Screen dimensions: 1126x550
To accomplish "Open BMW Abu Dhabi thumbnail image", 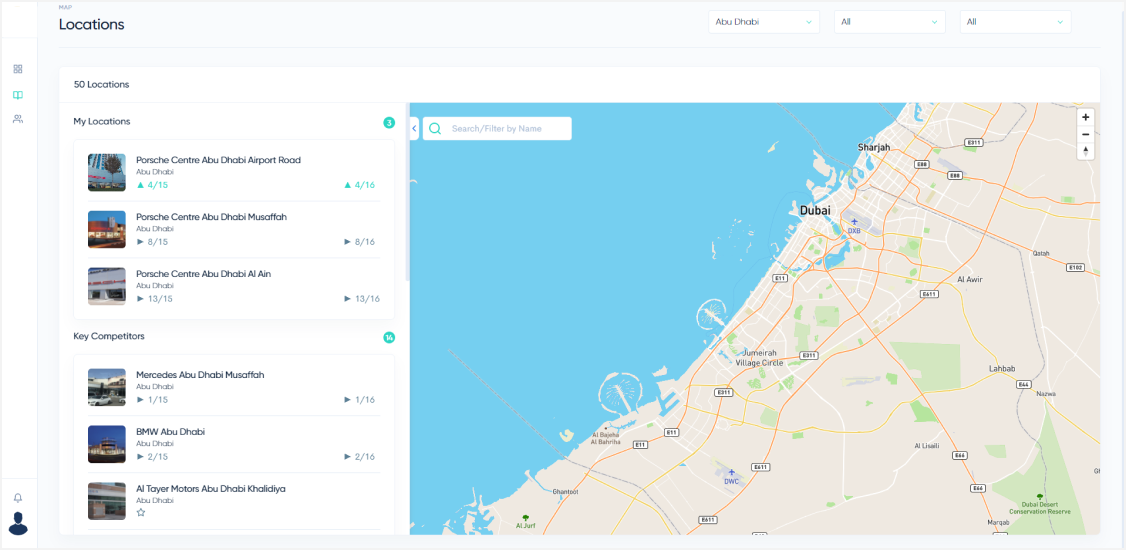I will [x=107, y=444].
